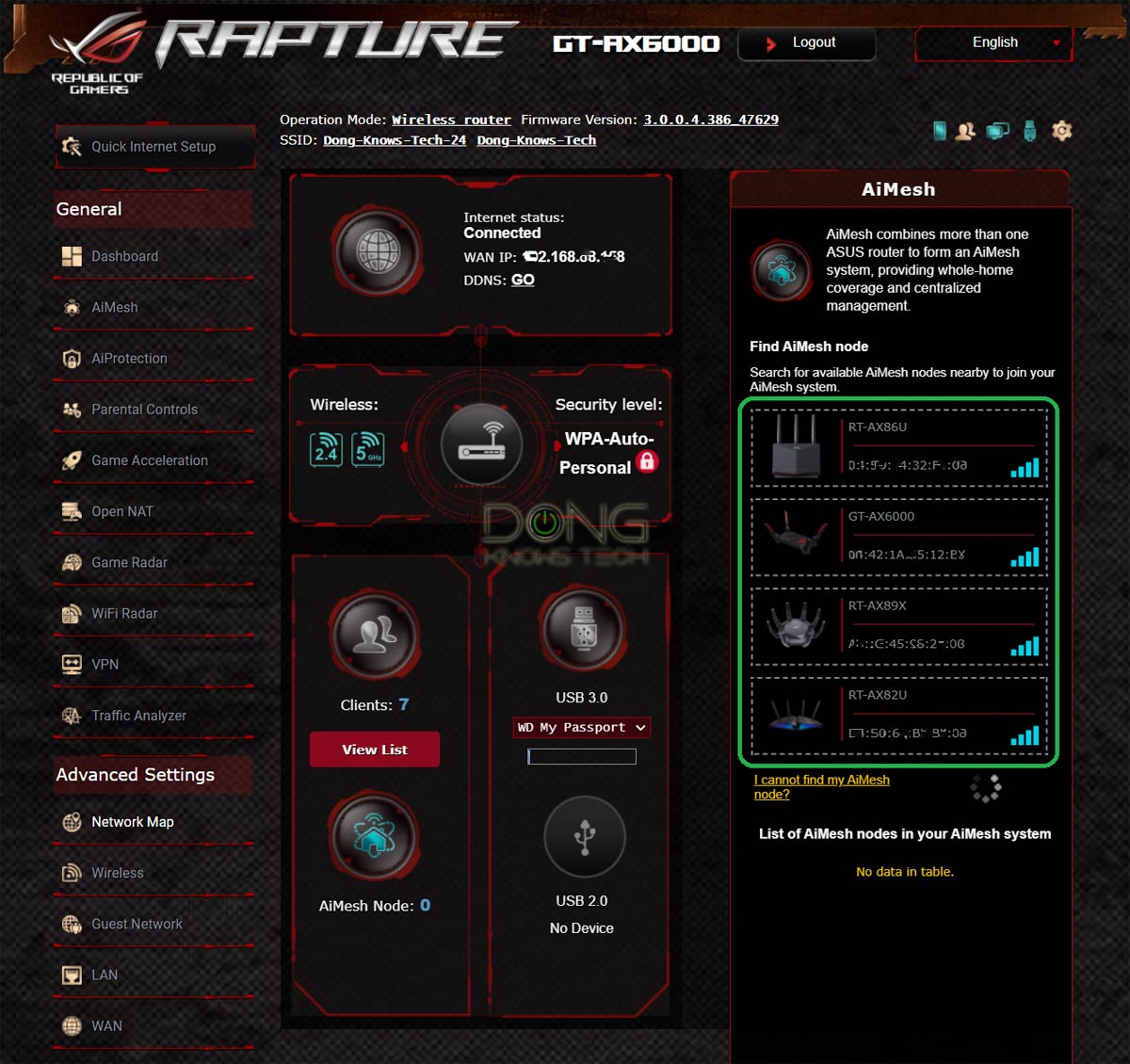This screenshot has height=1064, width=1130.
Task: Click the mobile app icon near the top right
Action: (940, 131)
